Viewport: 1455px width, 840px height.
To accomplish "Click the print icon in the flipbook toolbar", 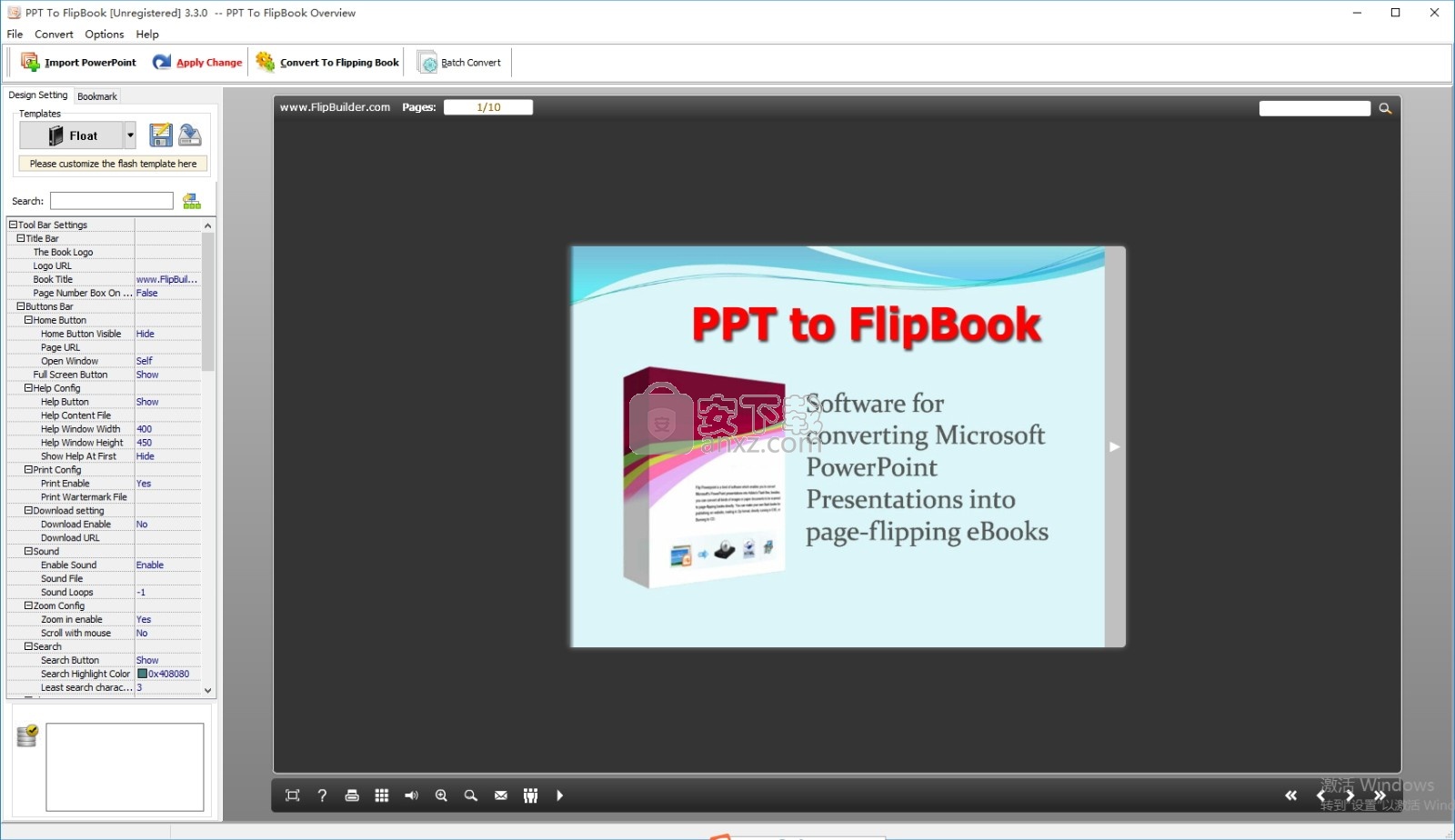I will [352, 795].
